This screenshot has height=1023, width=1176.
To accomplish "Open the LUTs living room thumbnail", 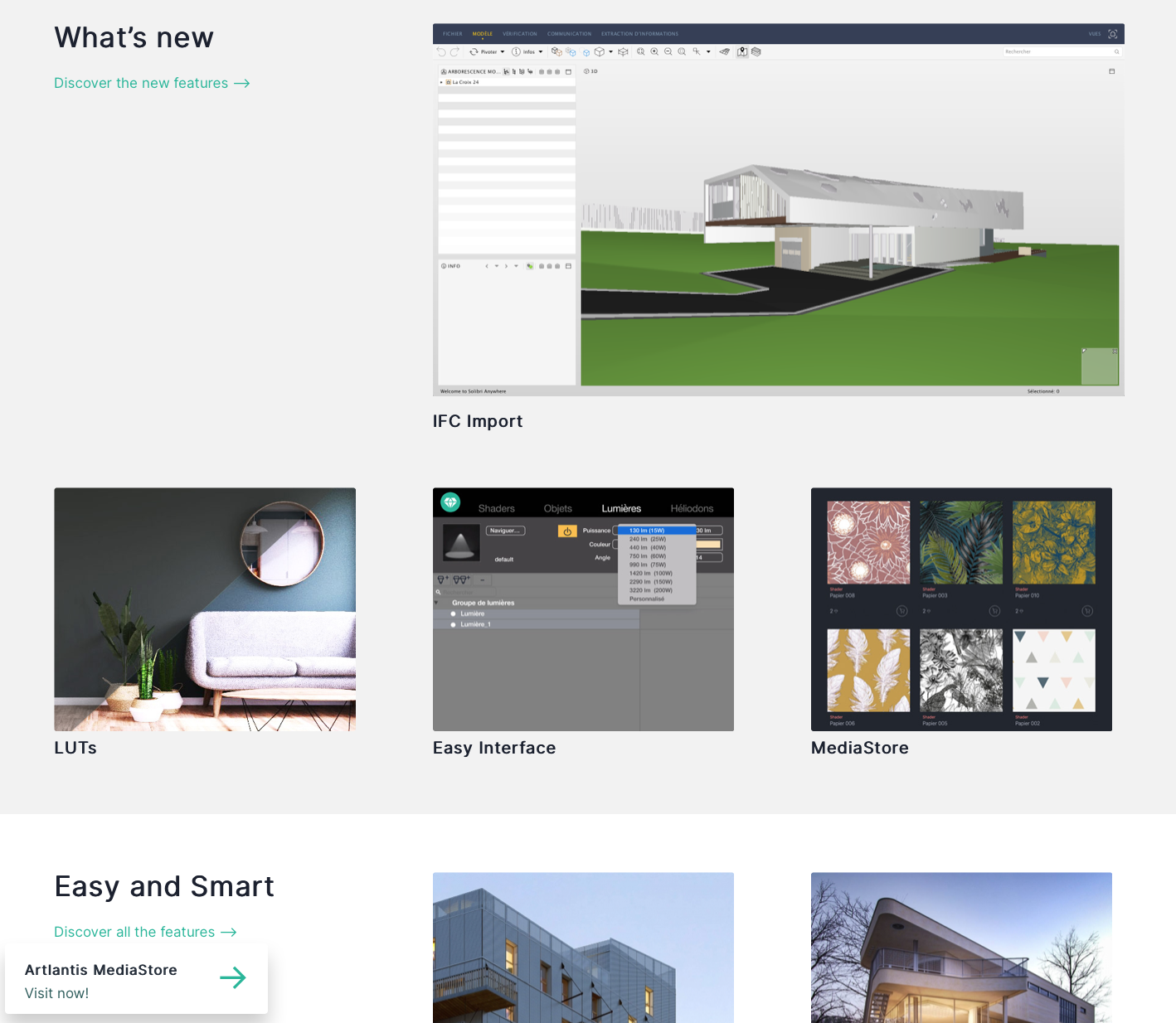I will pyautogui.click(x=205, y=609).
